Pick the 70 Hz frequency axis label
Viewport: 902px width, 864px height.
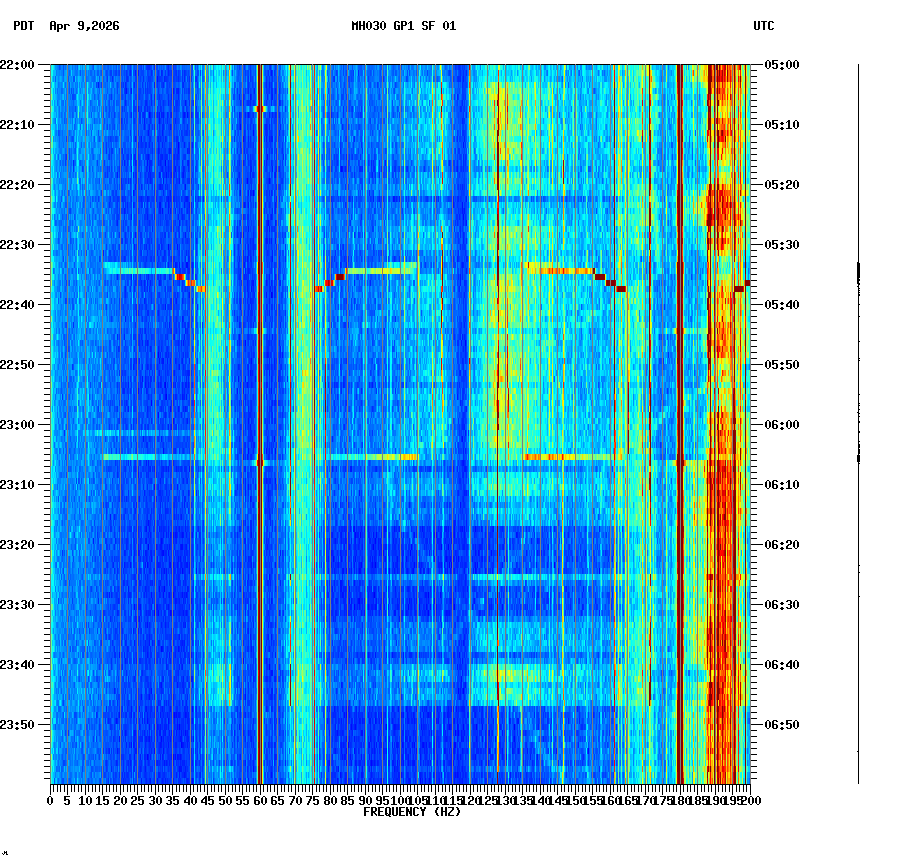(x=295, y=801)
